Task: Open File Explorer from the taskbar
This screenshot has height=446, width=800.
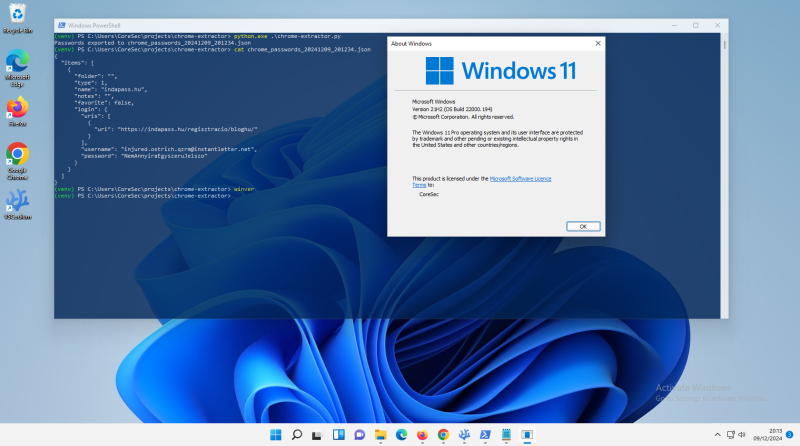Action: click(x=381, y=435)
